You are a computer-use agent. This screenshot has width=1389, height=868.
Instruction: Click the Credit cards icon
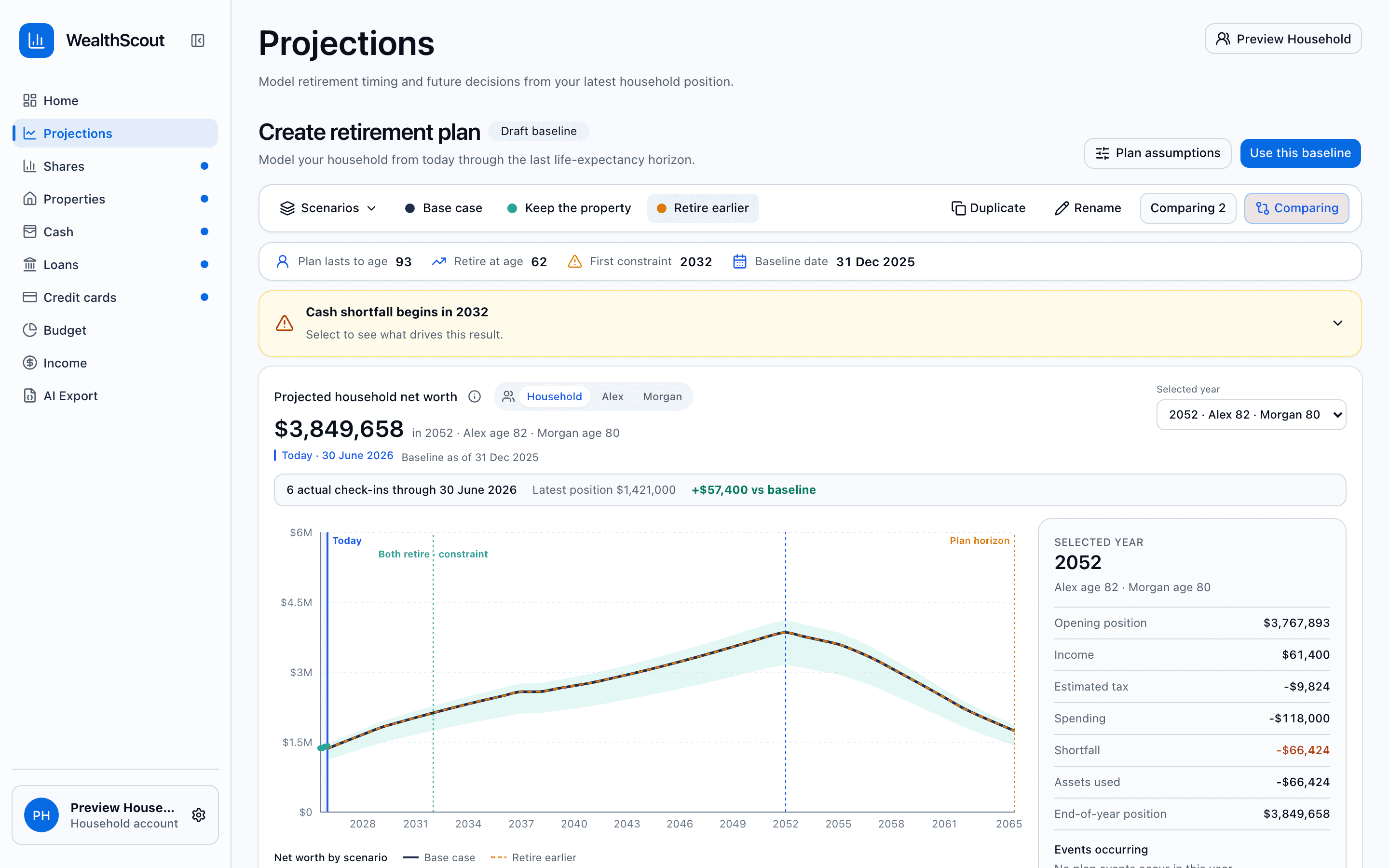[30, 297]
